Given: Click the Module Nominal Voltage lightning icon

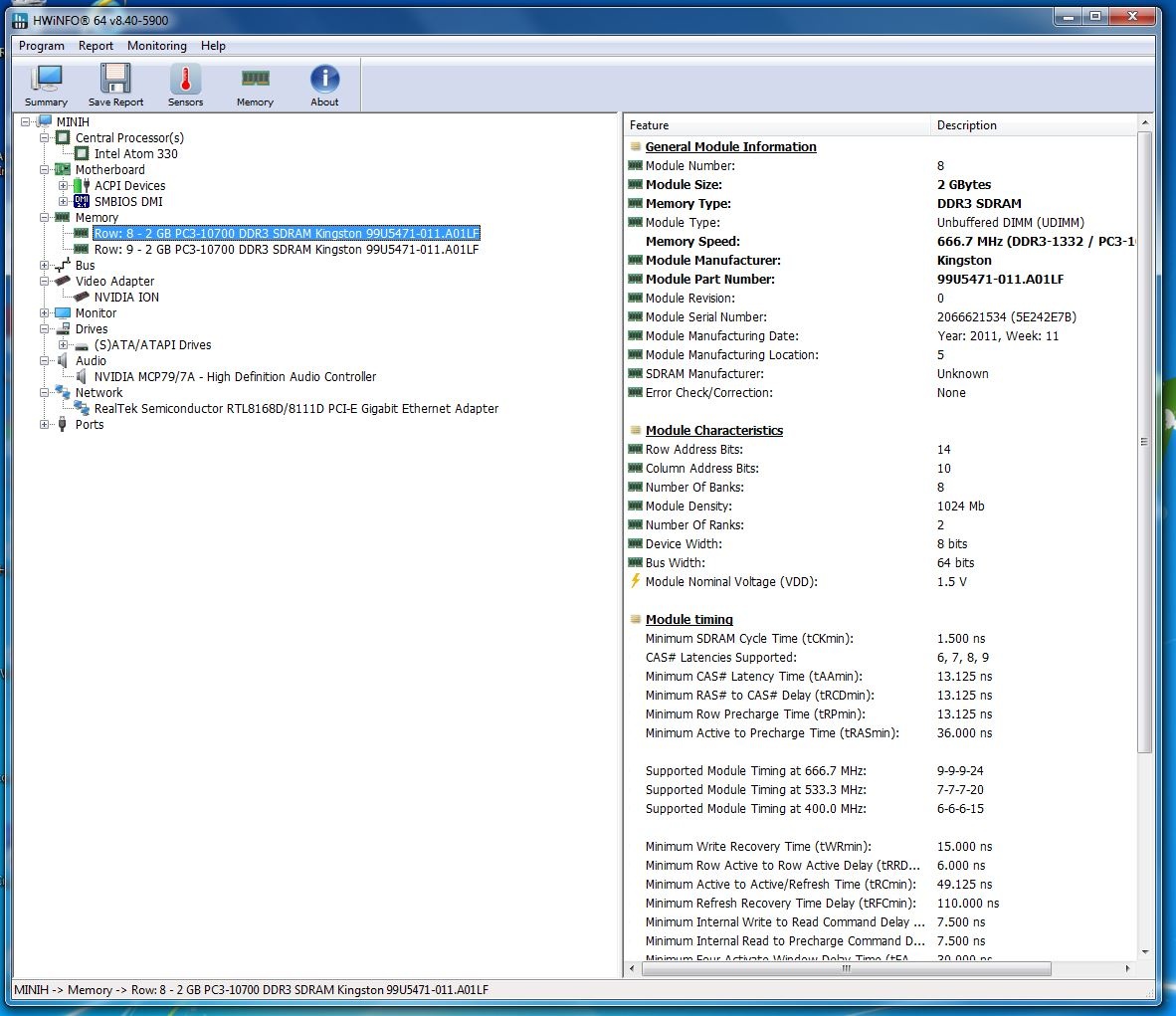Looking at the screenshot, I should pos(635,581).
